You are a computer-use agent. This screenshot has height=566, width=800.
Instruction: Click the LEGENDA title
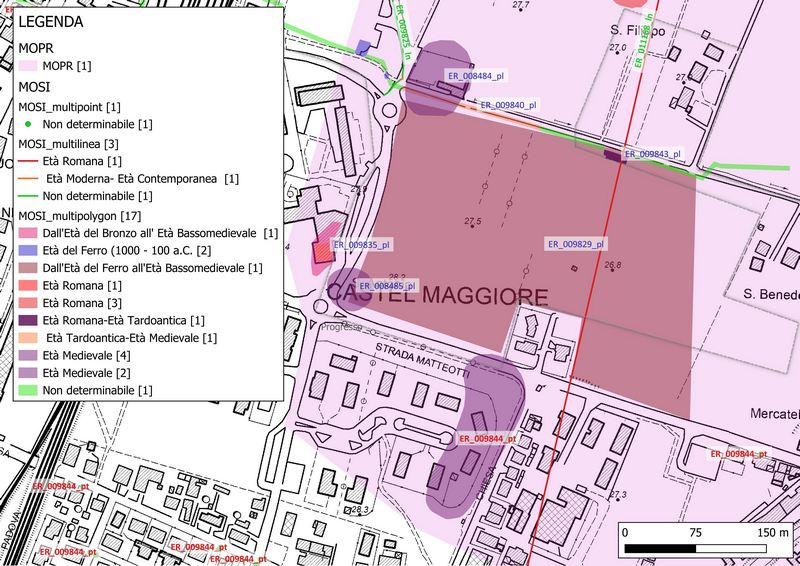coord(50,22)
